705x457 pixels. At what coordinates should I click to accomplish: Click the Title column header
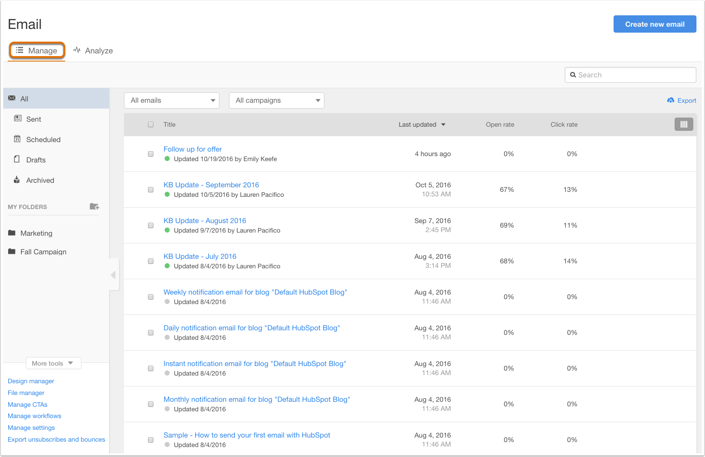(x=170, y=125)
